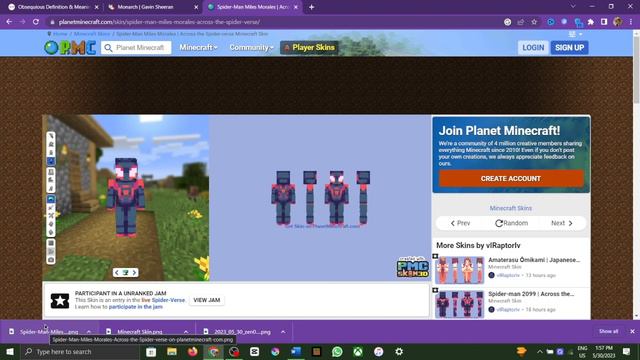Open options for Spider-Man-Miles download

[x=89, y=332]
